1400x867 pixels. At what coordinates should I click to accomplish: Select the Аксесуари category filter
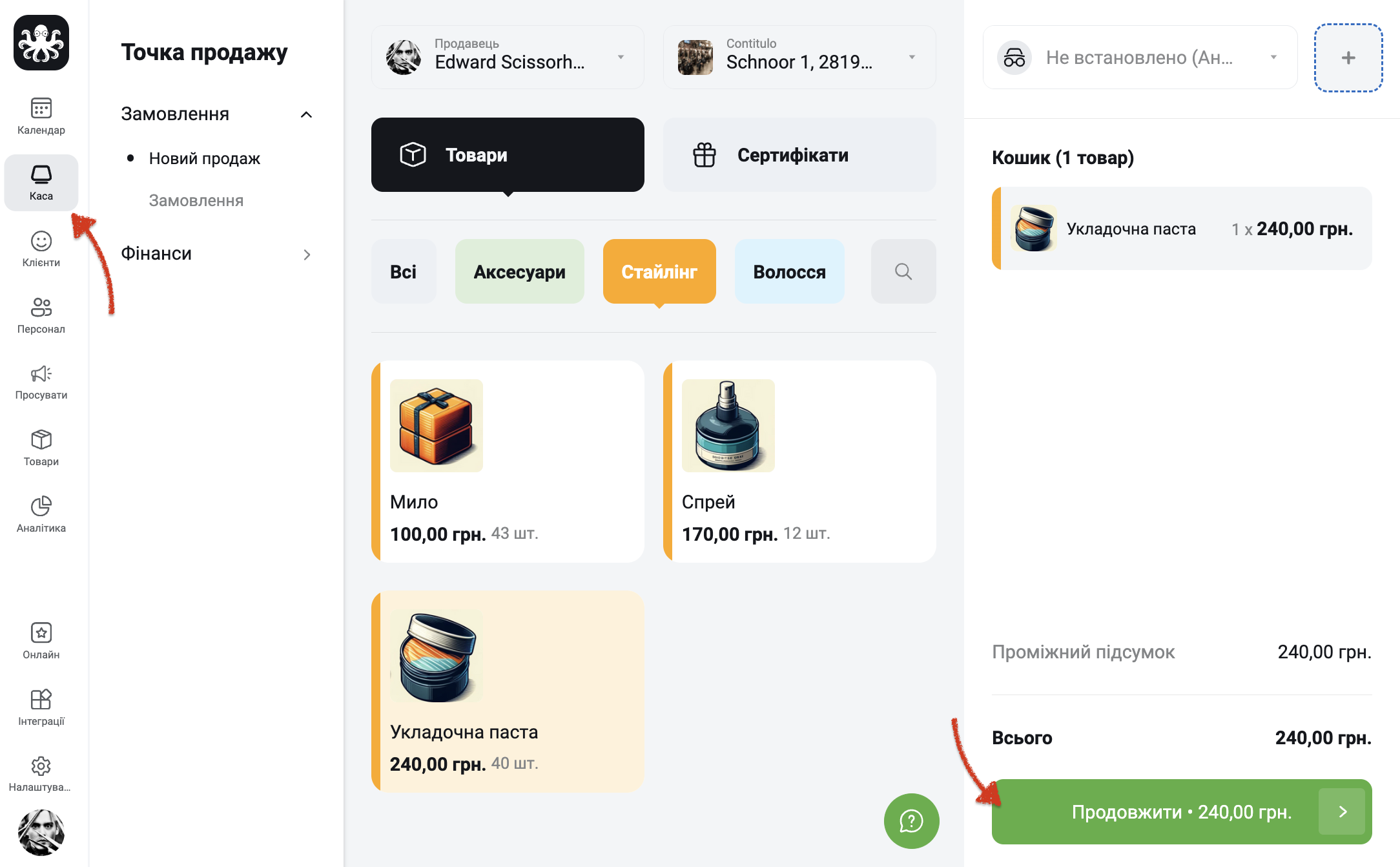point(519,271)
